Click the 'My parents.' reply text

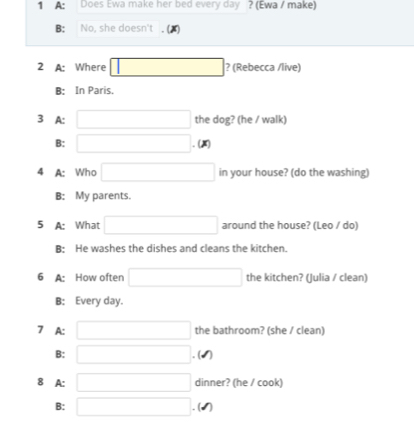pos(103,196)
